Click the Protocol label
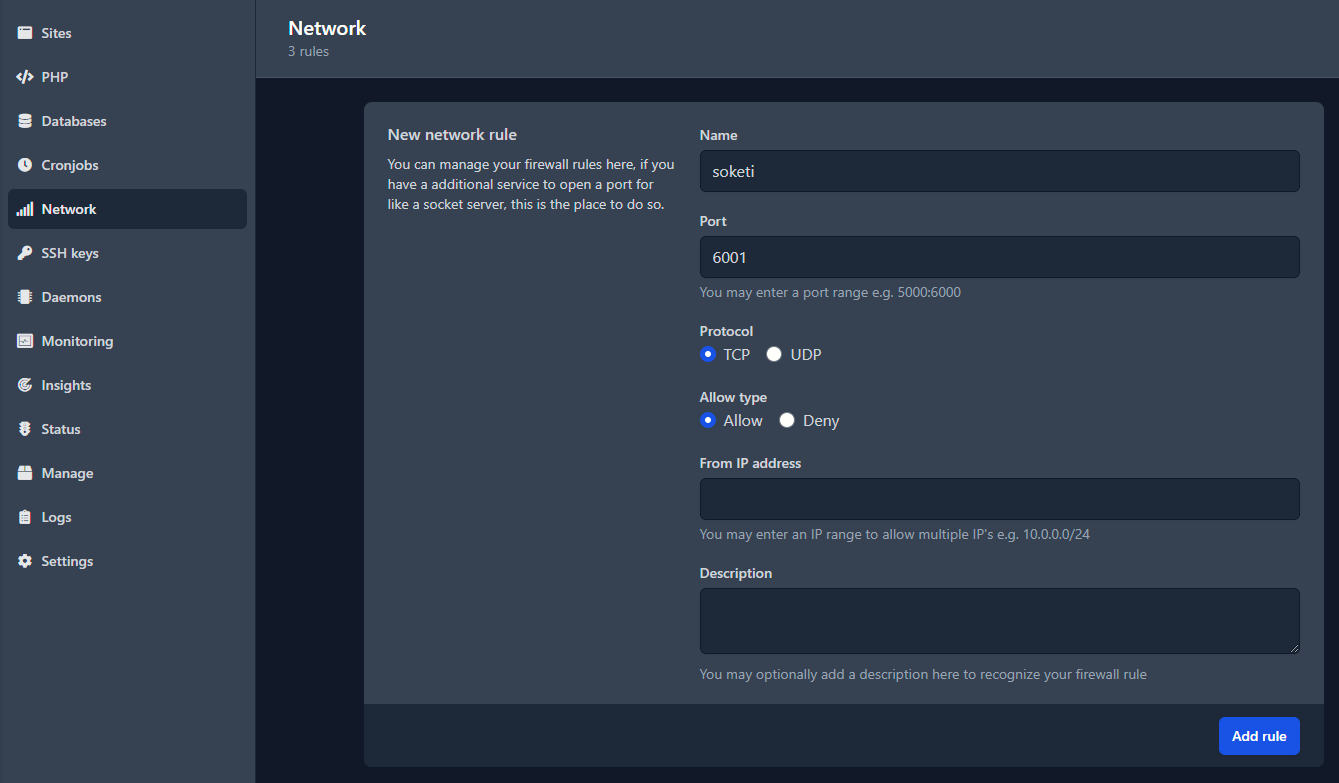Viewport: 1339px width, 783px height. tap(726, 331)
